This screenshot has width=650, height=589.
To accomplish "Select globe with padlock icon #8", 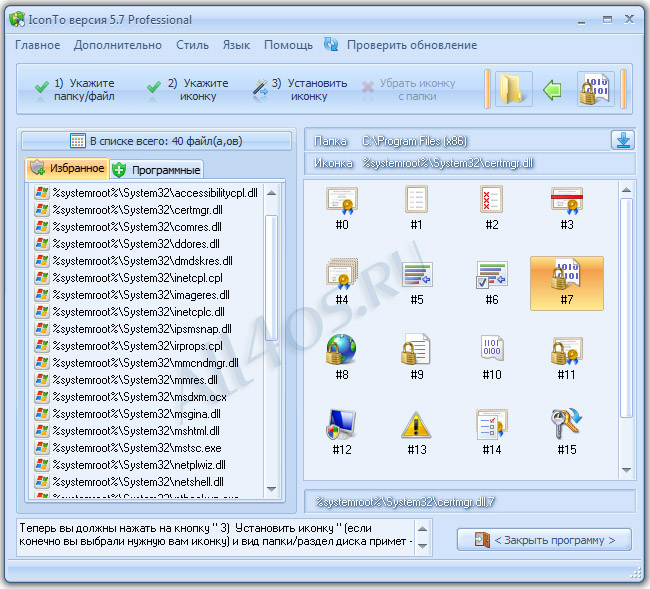I will point(342,358).
